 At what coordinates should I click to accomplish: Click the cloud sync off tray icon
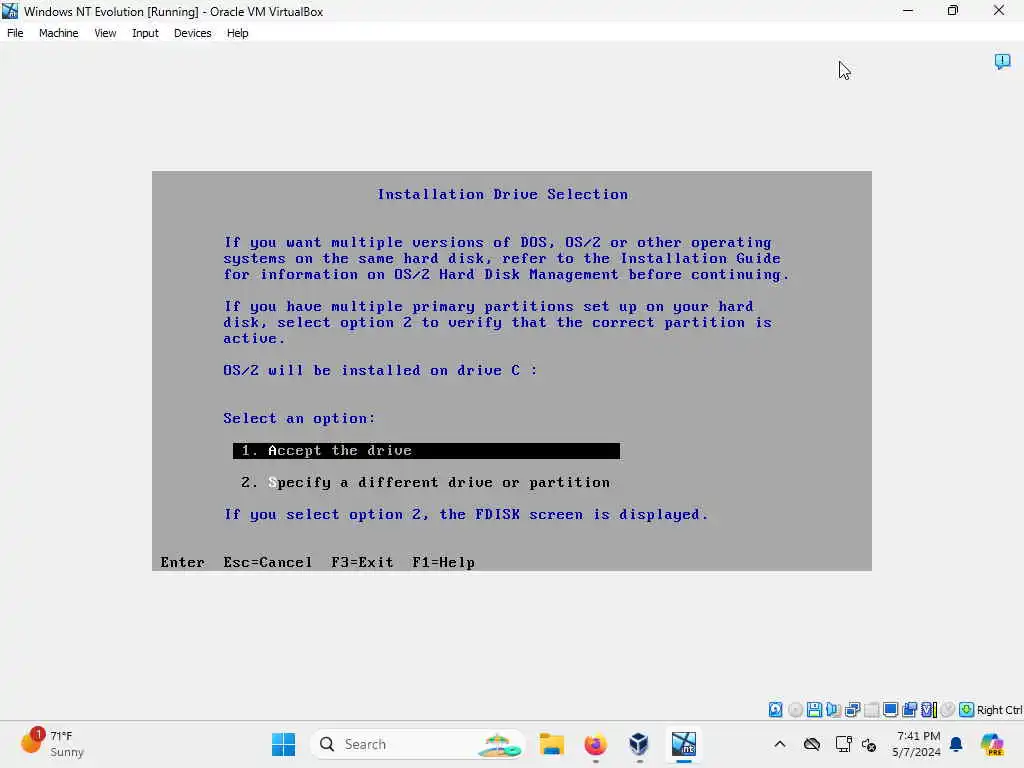pyautogui.click(x=812, y=744)
